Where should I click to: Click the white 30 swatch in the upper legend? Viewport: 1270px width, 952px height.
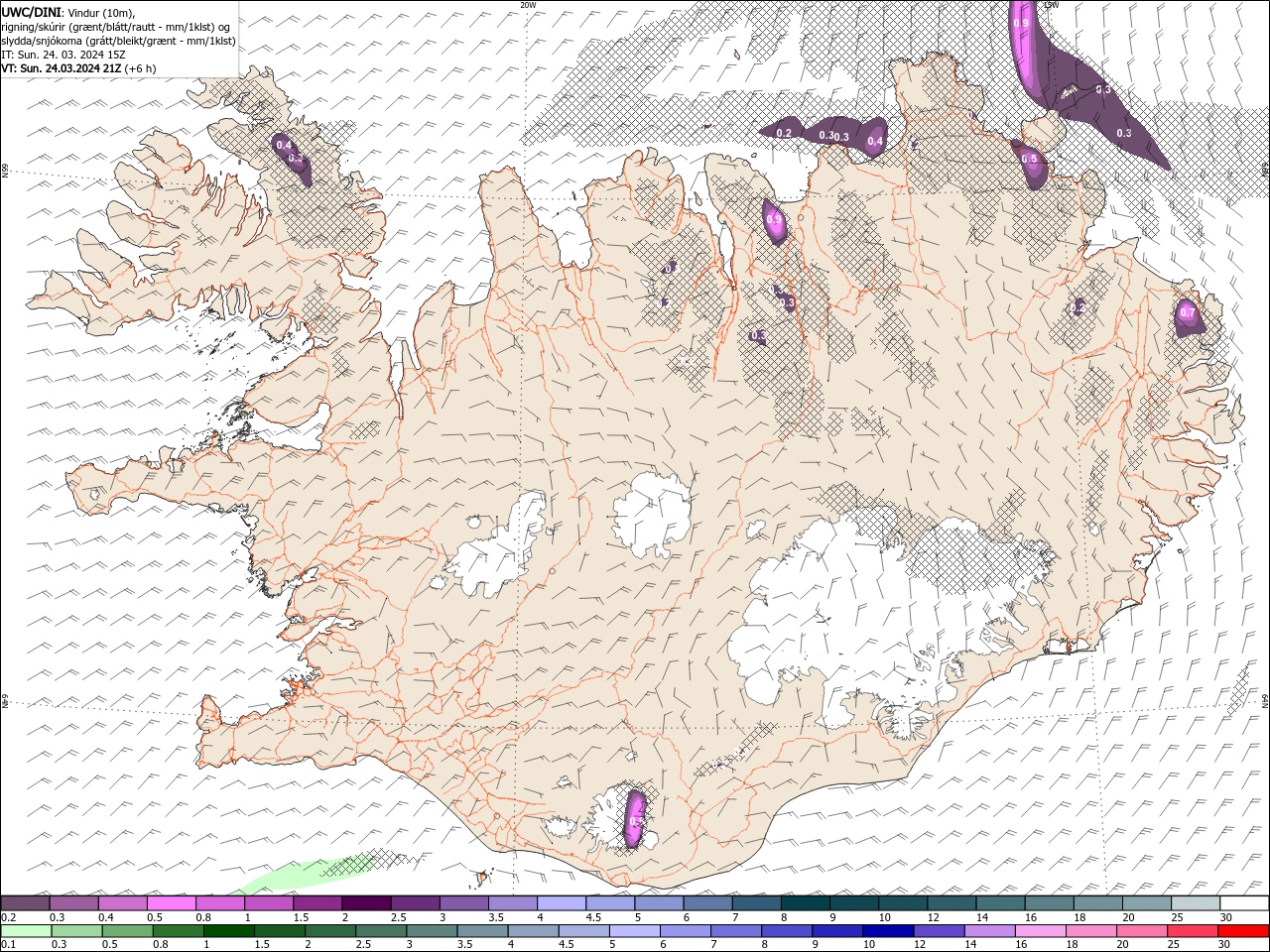pyautogui.click(x=1243, y=903)
